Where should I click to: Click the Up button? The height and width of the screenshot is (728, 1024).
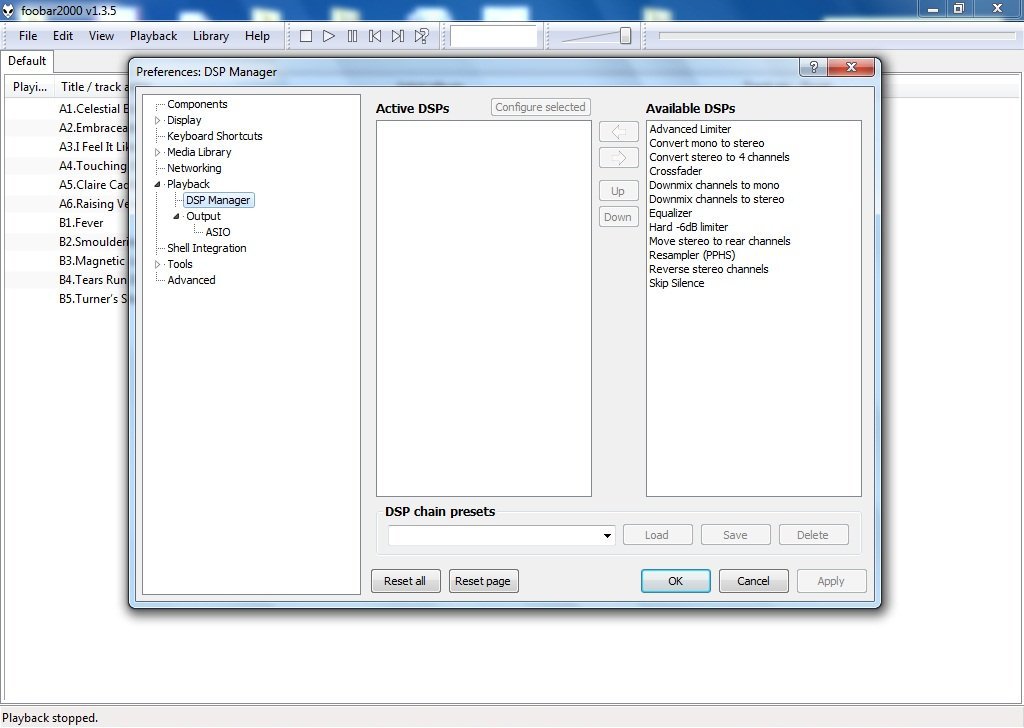pyautogui.click(x=618, y=191)
